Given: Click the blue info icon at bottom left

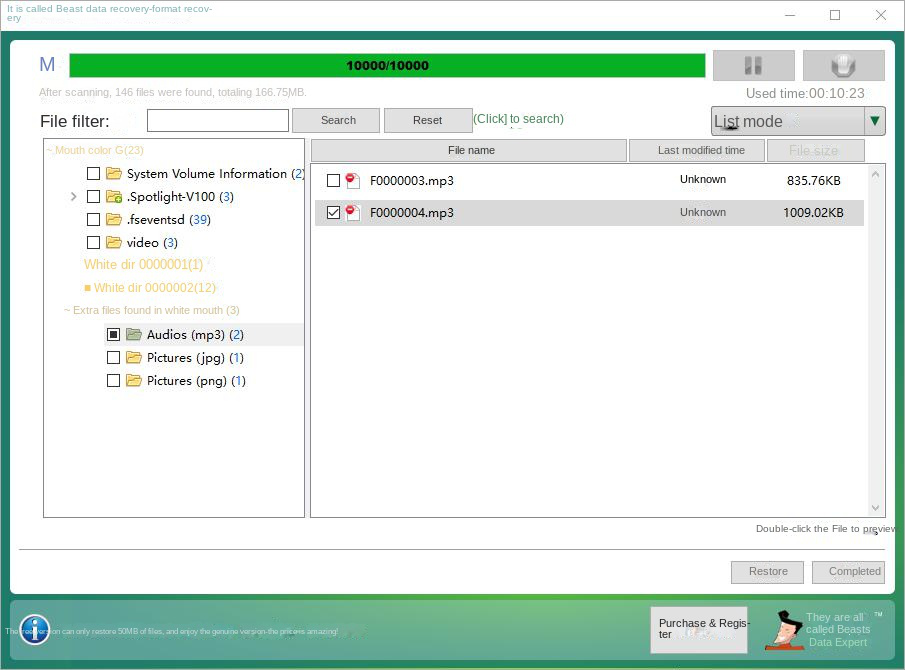Looking at the screenshot, I should coord(34,630).
